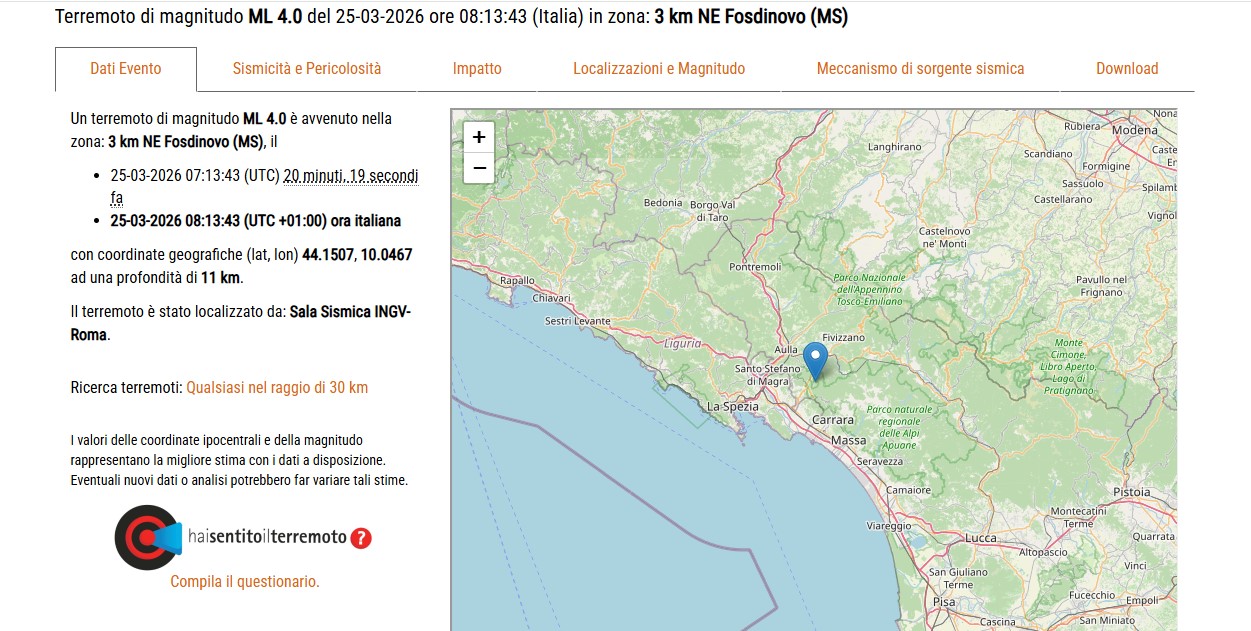Open the Download tab
This screenshot has height=631, width=1251.
pyautogui.click(x=1126, y=68)
